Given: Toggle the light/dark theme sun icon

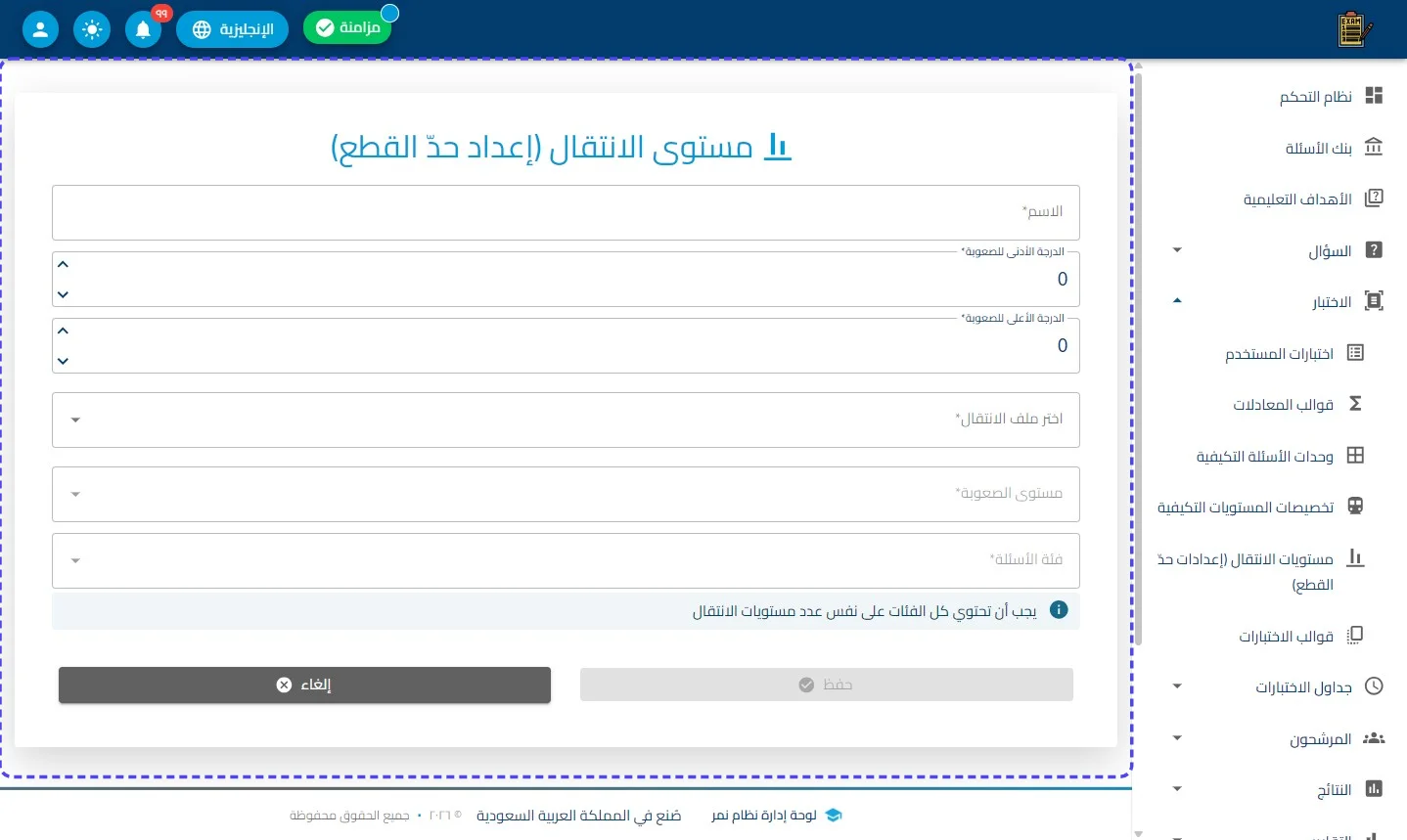Looking at the screenshot, I should click(92, 29).
